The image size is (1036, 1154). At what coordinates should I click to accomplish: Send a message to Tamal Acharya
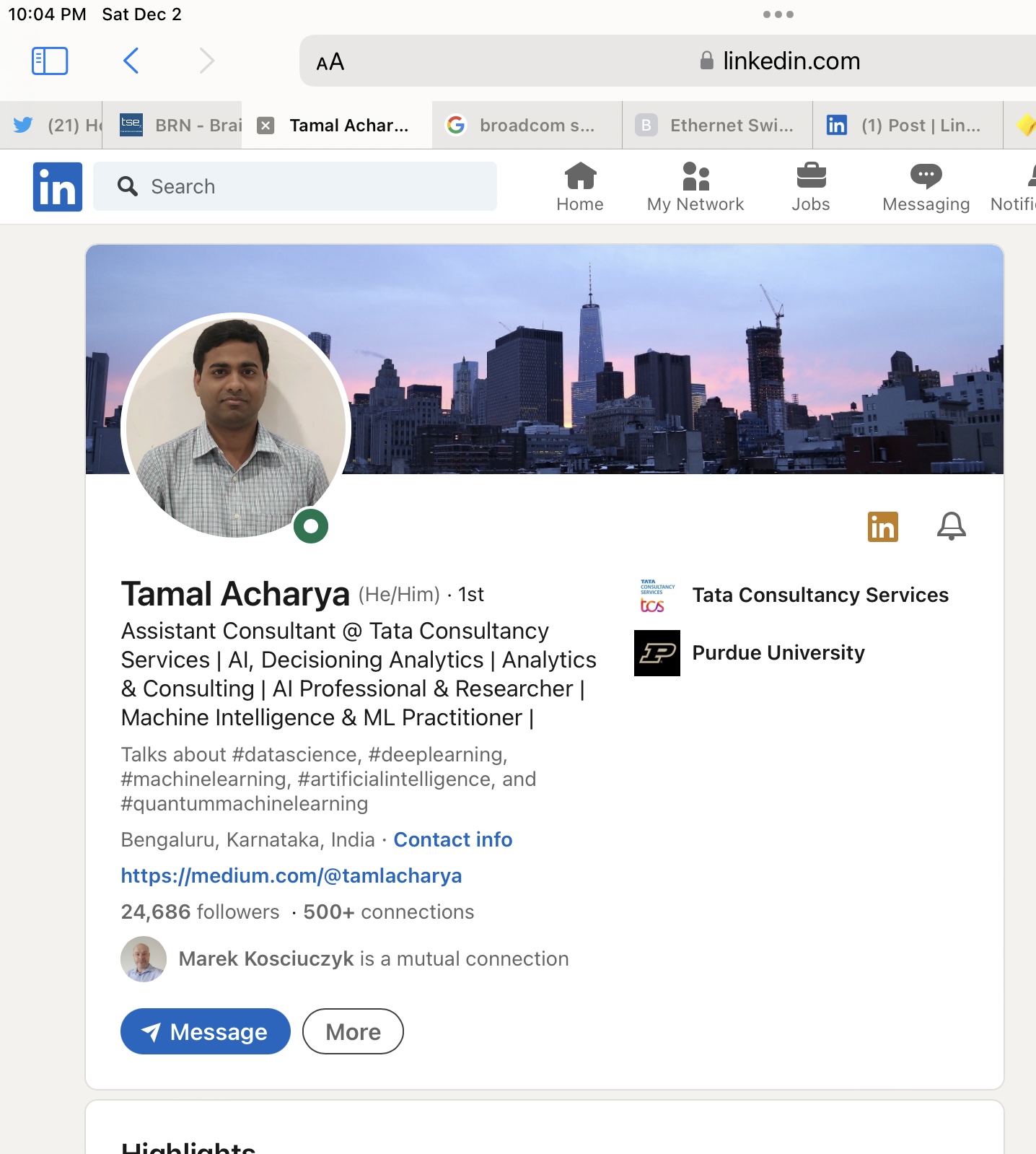pos(206,1031)
